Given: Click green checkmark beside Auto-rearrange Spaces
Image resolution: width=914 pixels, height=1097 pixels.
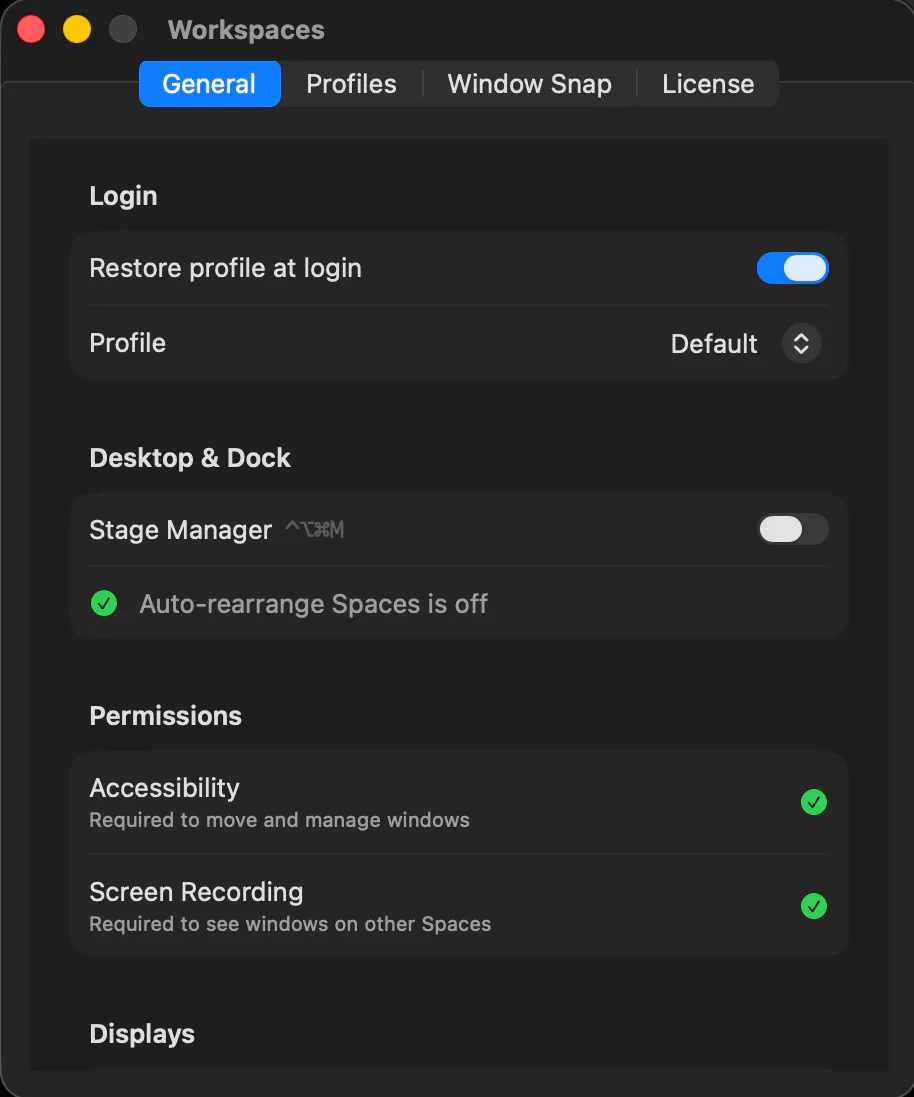Looking at the screenshot, I should (x=104, y=603).
